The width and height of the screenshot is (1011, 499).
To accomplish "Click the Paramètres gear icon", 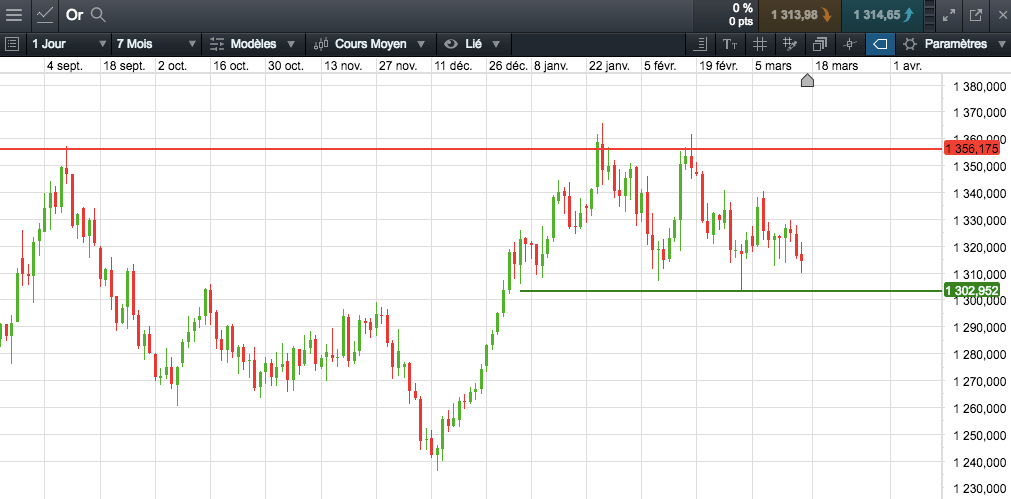I will click(910, 44).
